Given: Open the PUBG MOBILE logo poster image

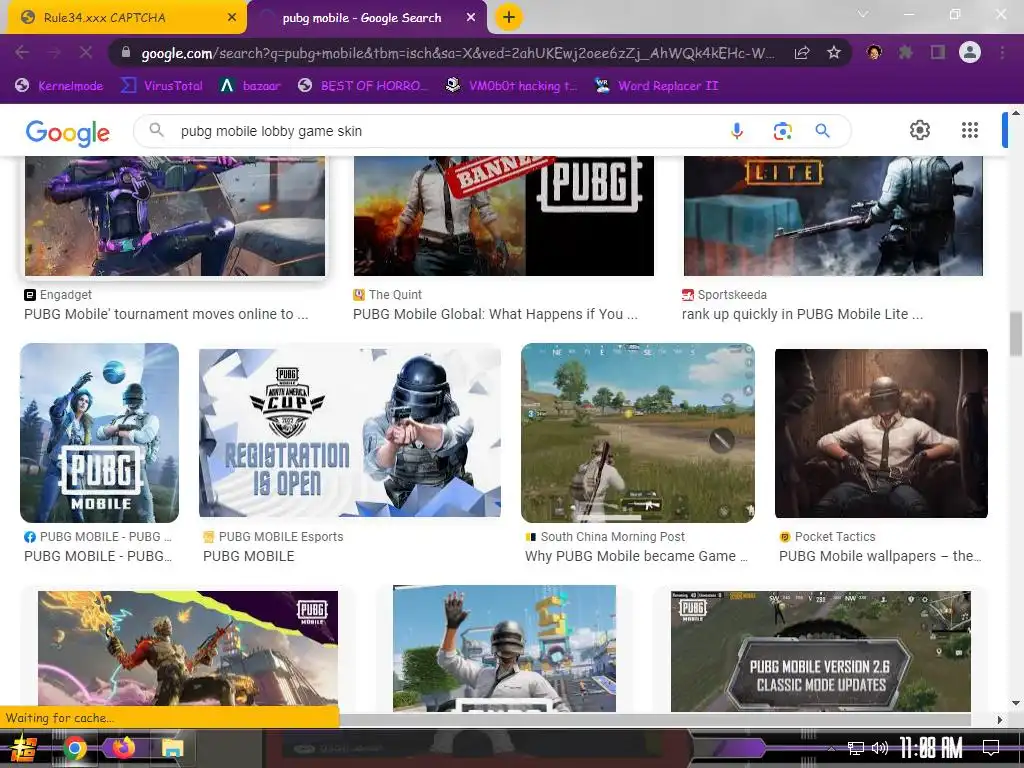Looking at the screenshot, I should click(x=99, y=432).
